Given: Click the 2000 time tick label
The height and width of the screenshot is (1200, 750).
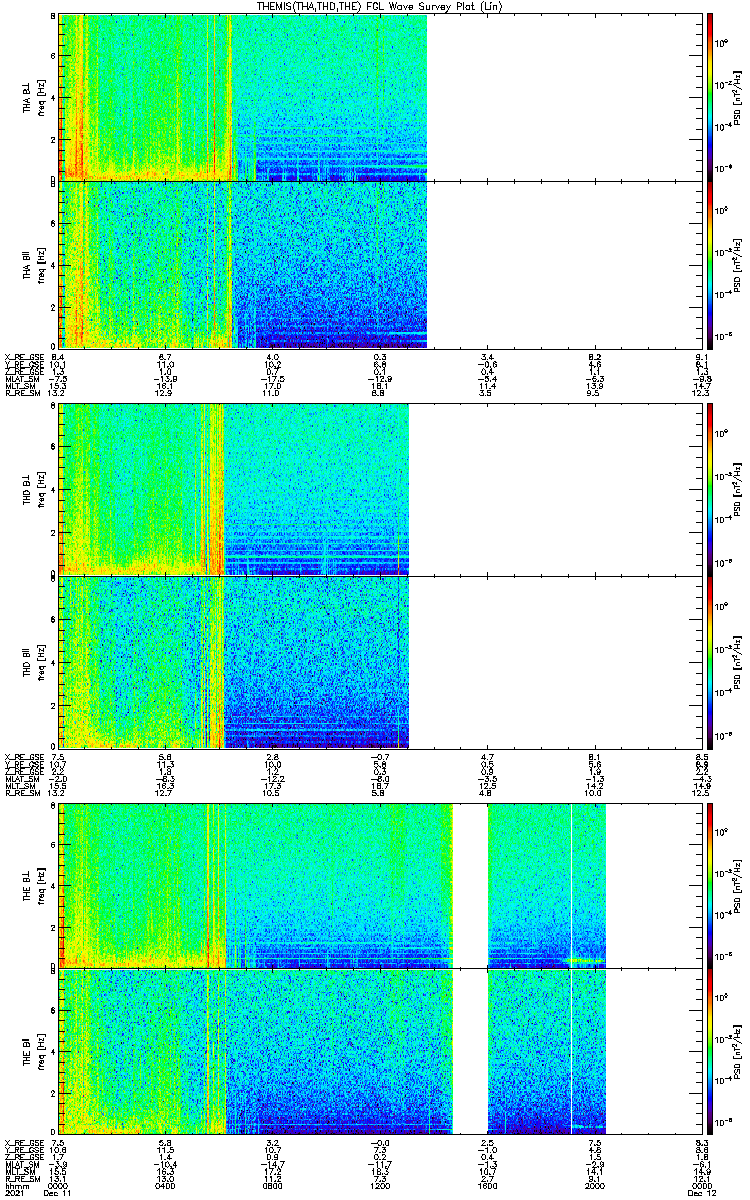Looking at the screenshot, I should click(x=595, y=1185).
